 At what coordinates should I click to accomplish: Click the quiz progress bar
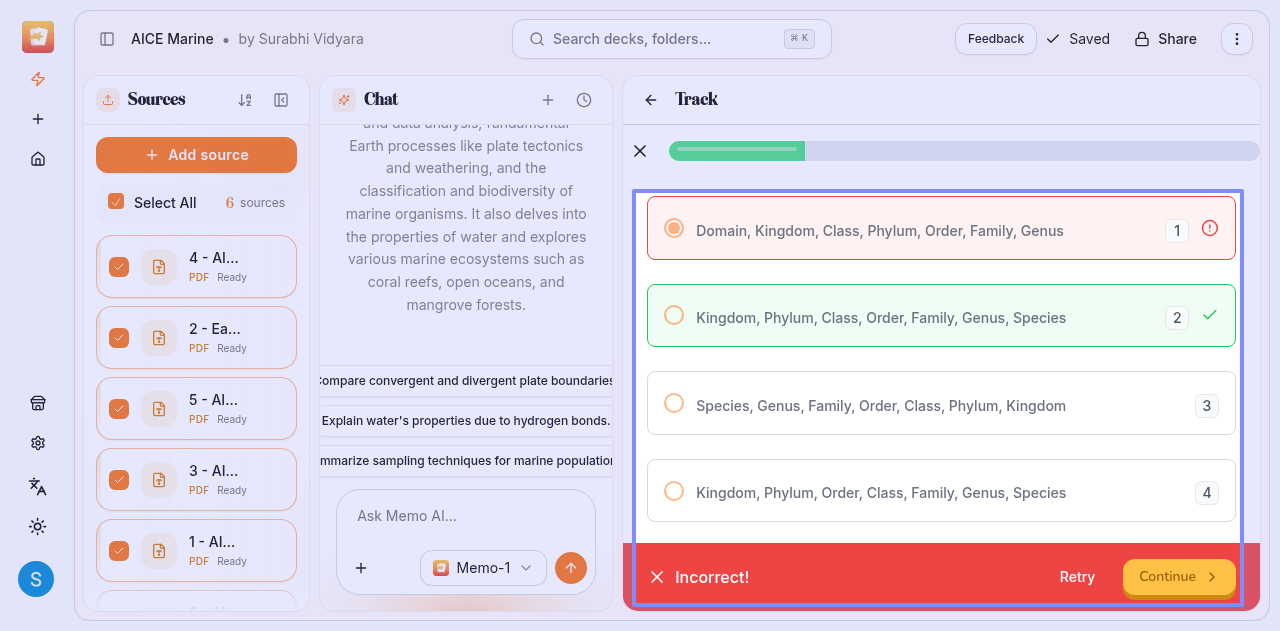coord(963,151)
